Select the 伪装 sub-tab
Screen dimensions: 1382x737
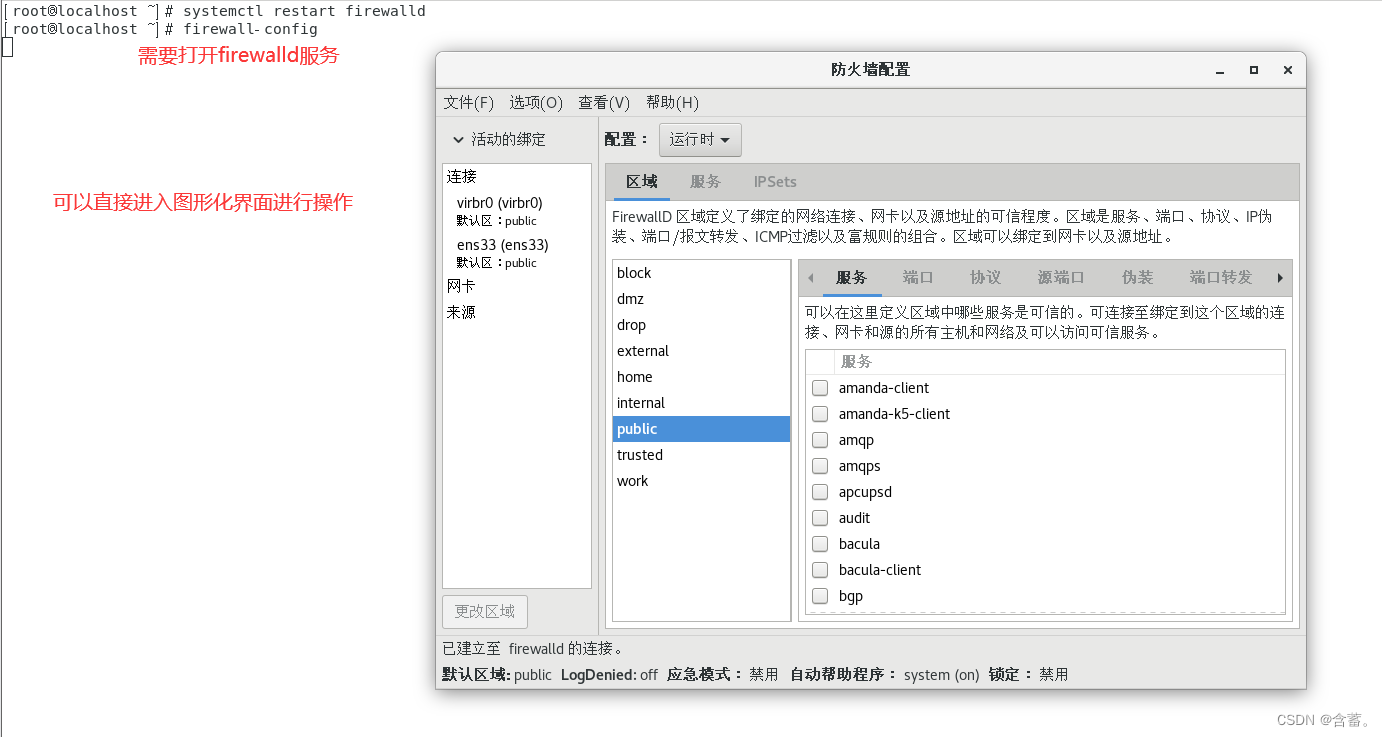(x=1138, y=278)
